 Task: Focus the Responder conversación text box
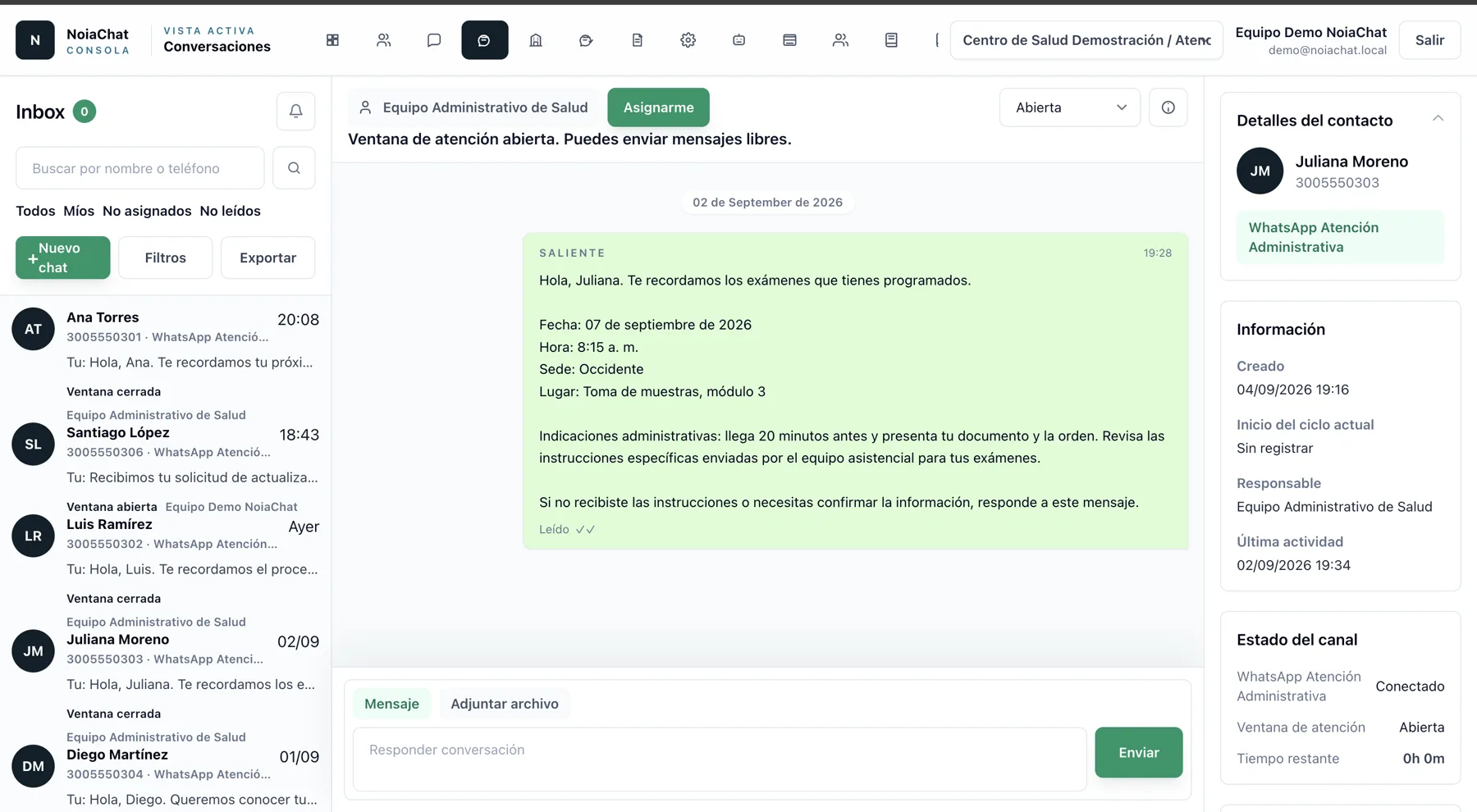pyautogui.click(x=720, y=759)
